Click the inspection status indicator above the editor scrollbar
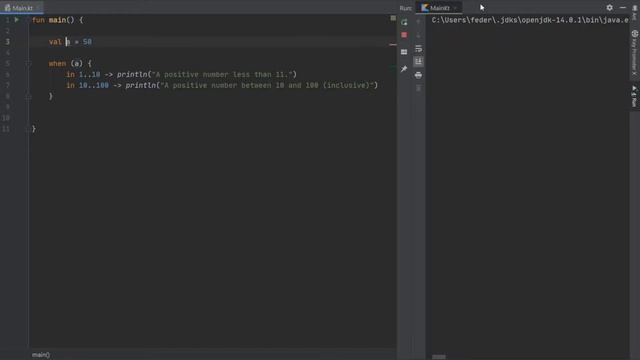Screen dimensions: 640x360 (393, 18)
